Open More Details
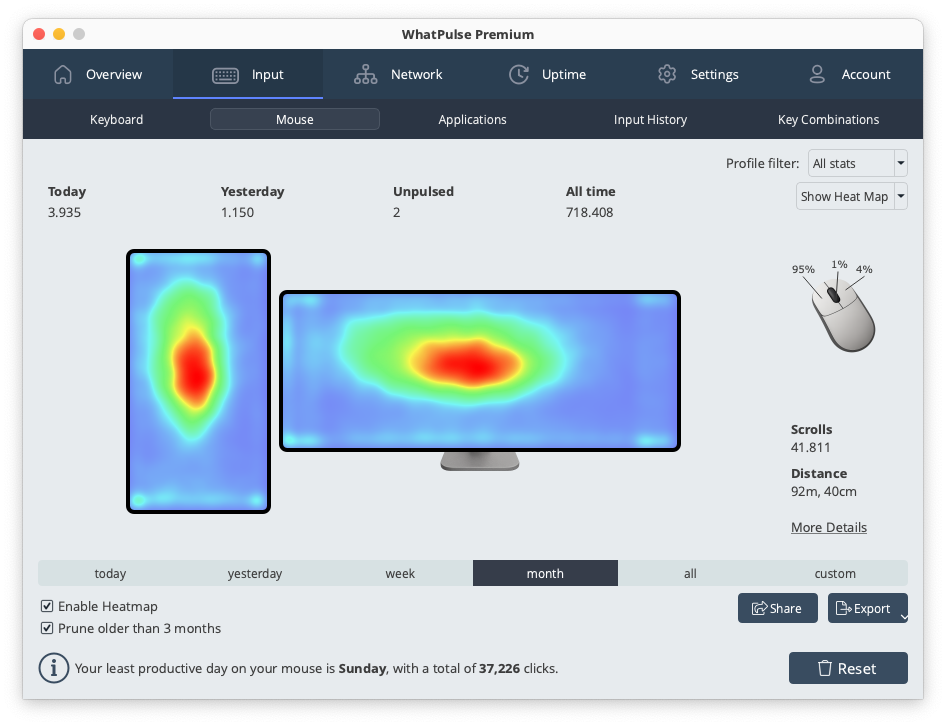Screen dimensions: 946x726 [828, 527]
